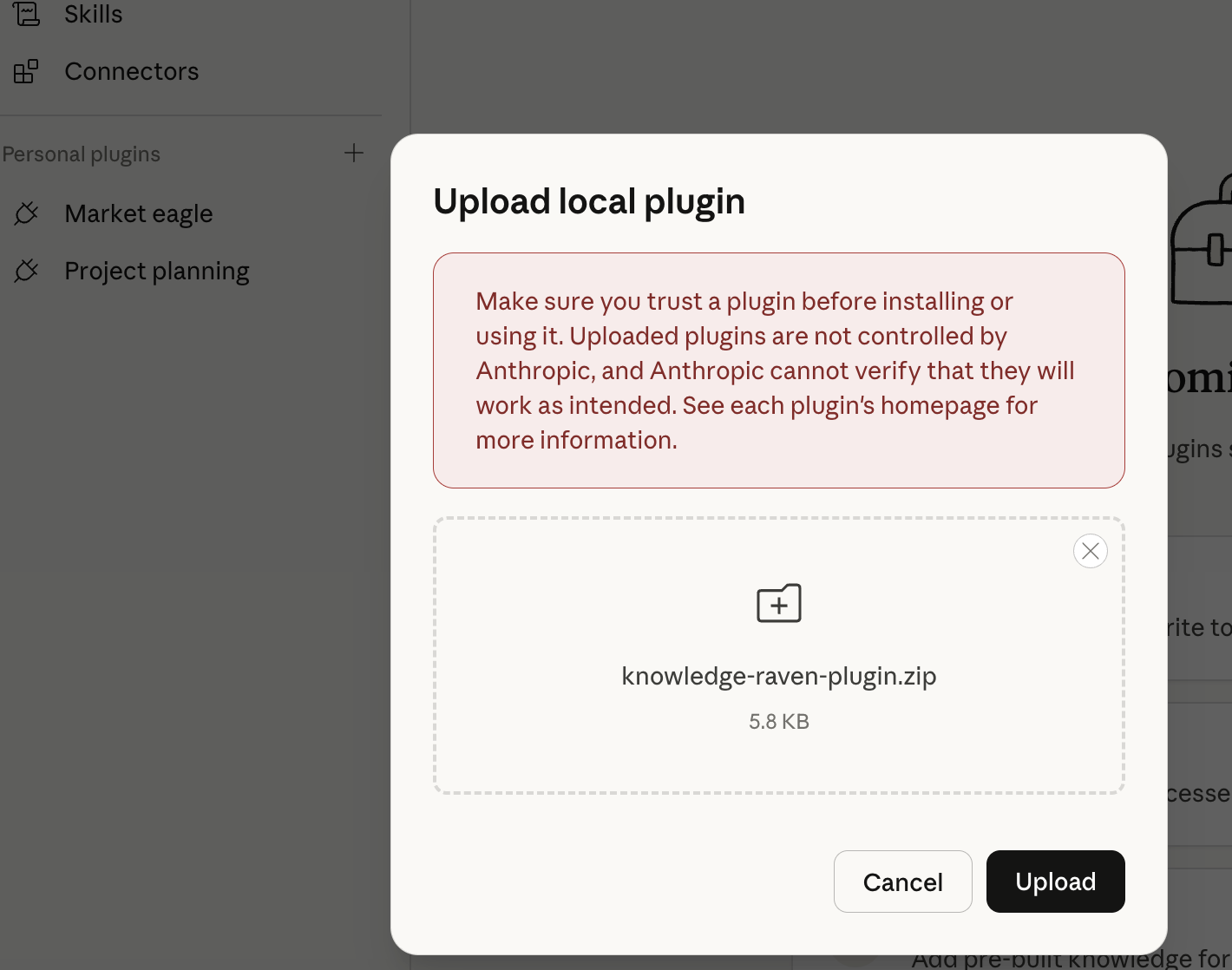Add a personal plugin with the plus icon

(x=354, y=154)
